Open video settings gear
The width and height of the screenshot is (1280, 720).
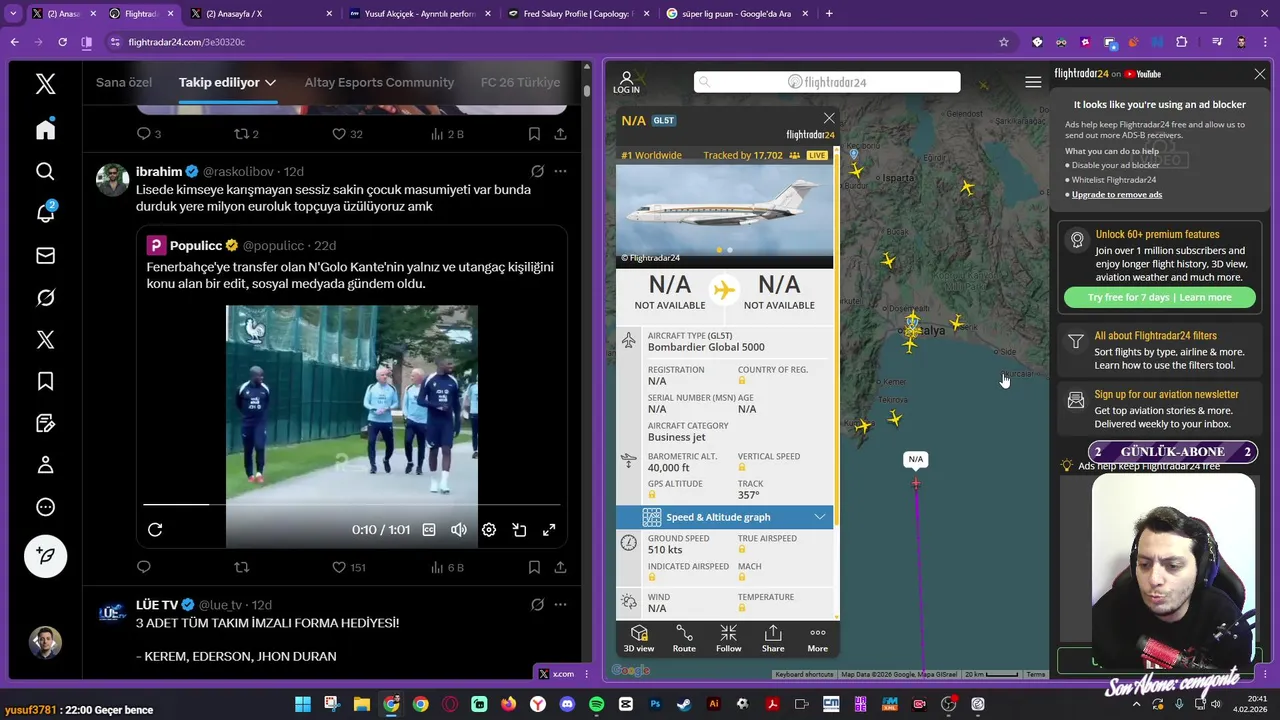click(x=489, y=530)
